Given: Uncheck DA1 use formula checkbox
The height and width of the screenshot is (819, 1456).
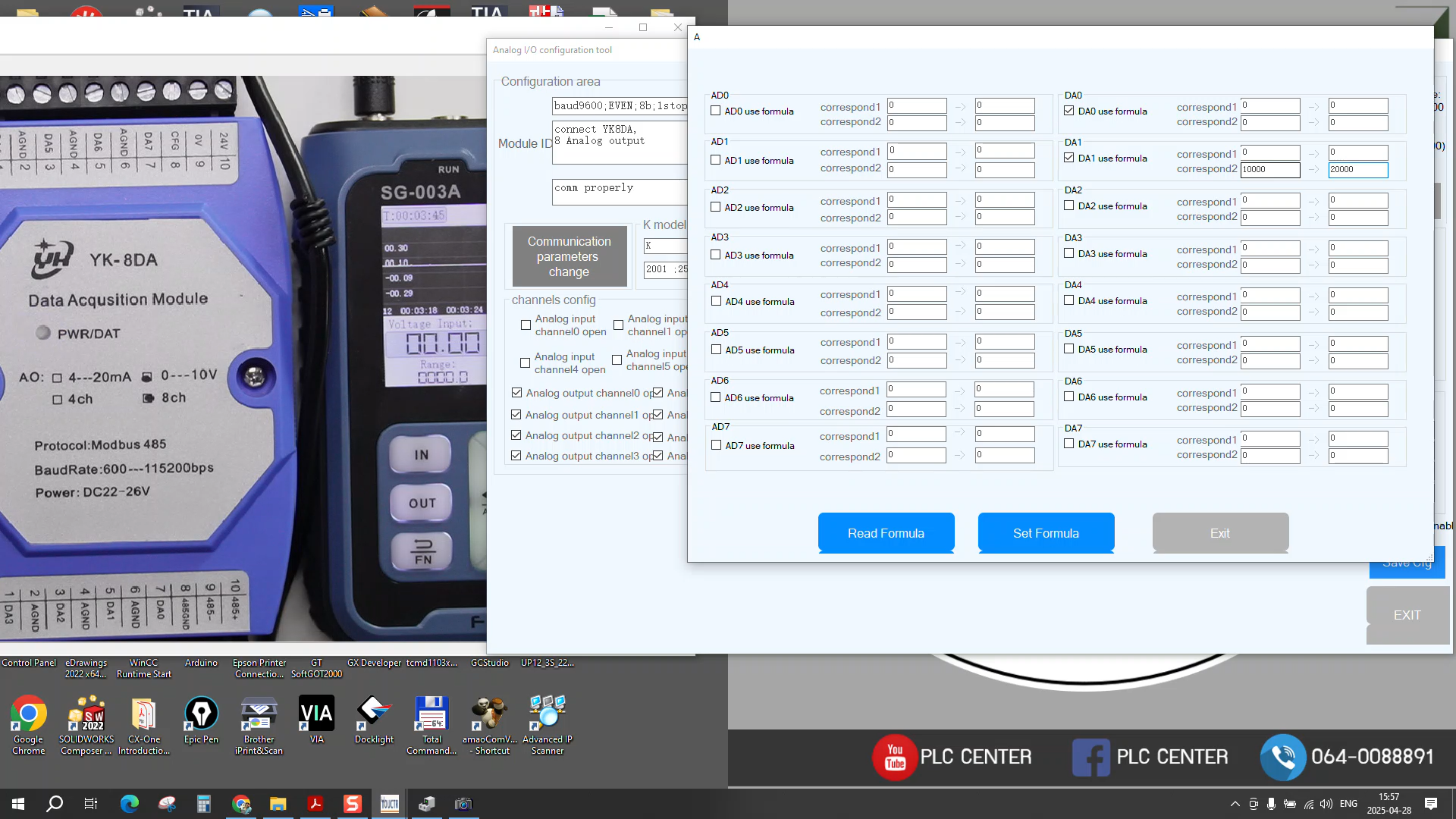Looking at the screenshot, I should [x=1069, y=158].
